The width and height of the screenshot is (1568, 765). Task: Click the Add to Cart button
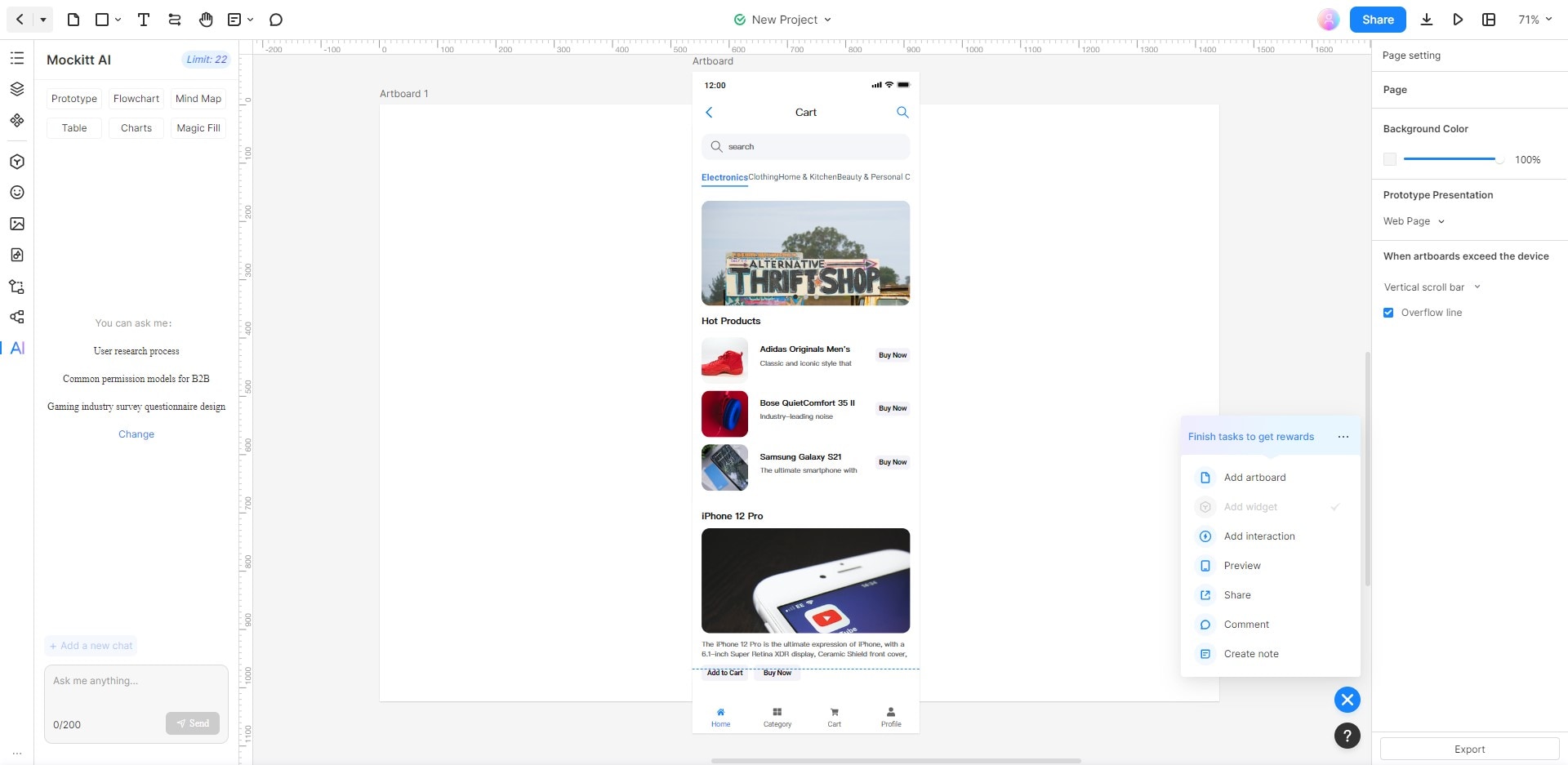tap(725, 673)
